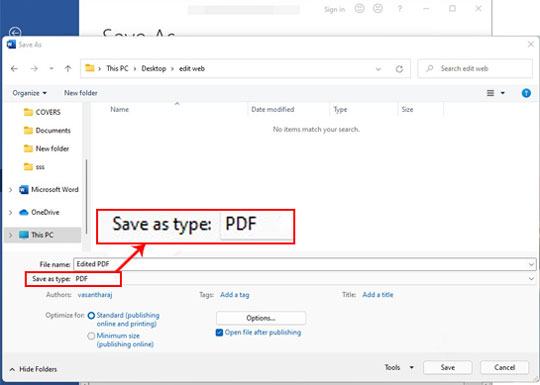Image resolution: width=540 pixels, height=385 pixels.
Task: Select Standard publishing optimization
Action: (91, 316)
